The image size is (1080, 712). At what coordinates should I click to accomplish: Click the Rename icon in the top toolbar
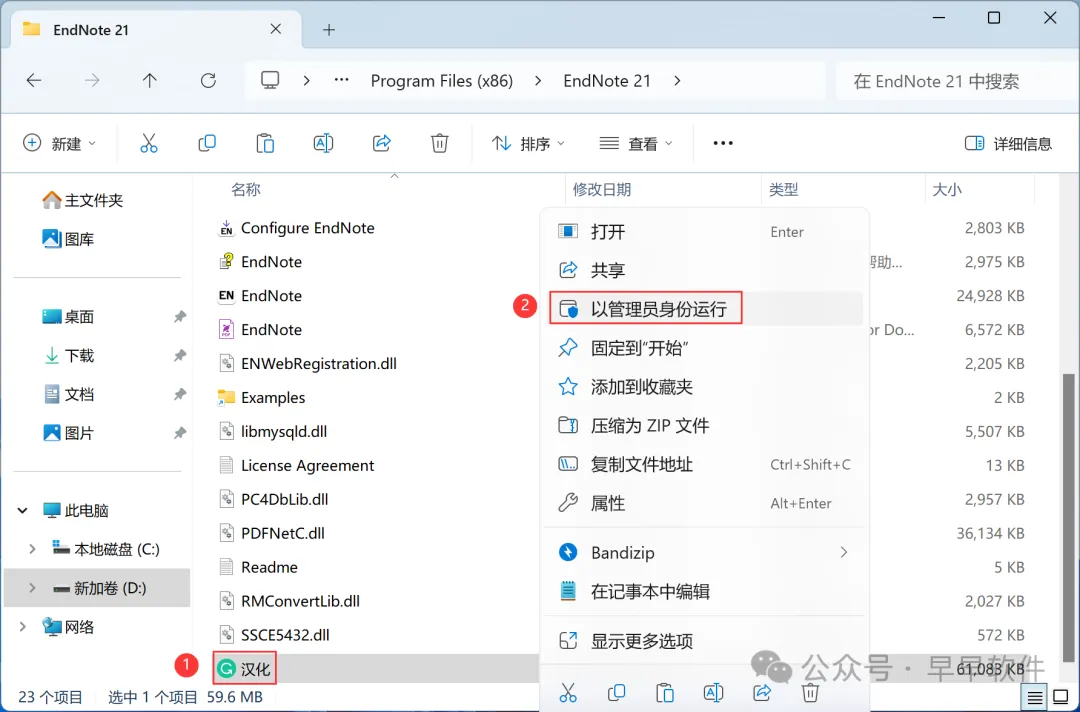coord(323,143)
